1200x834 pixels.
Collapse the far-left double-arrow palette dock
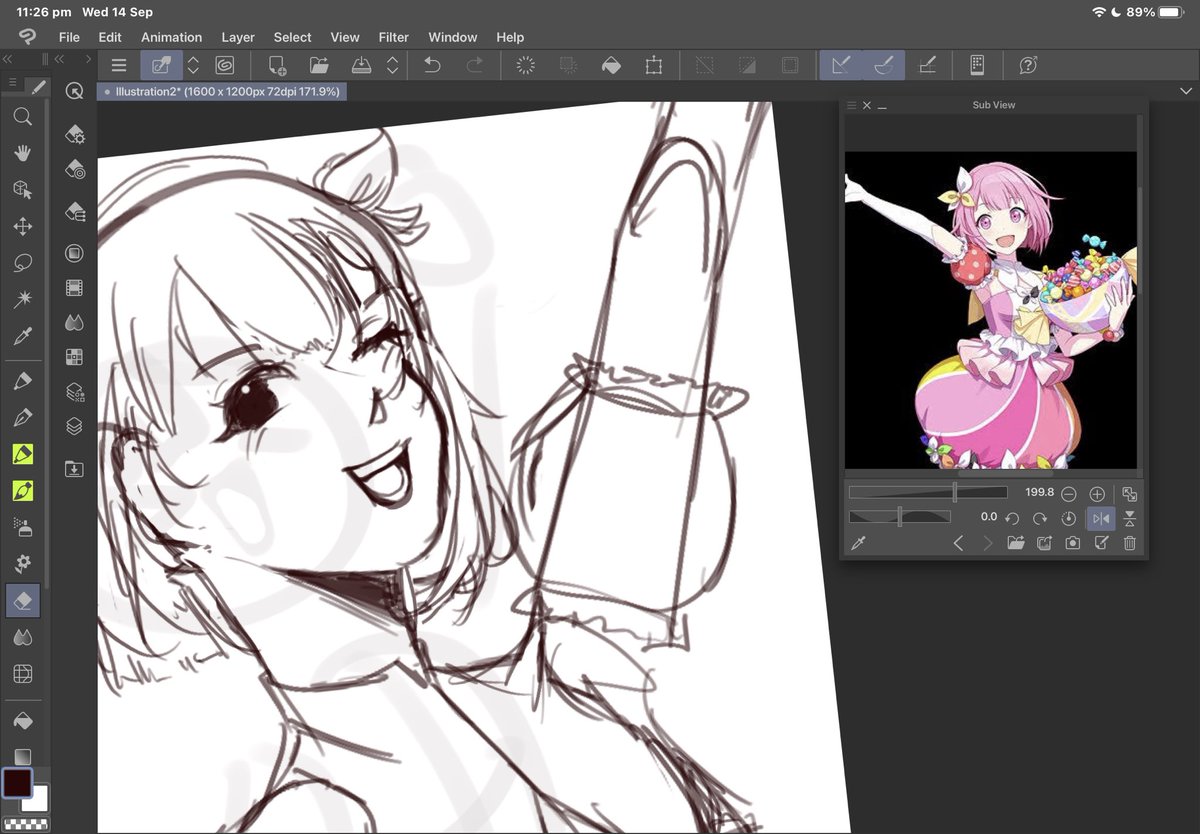[x=7, y=59]
